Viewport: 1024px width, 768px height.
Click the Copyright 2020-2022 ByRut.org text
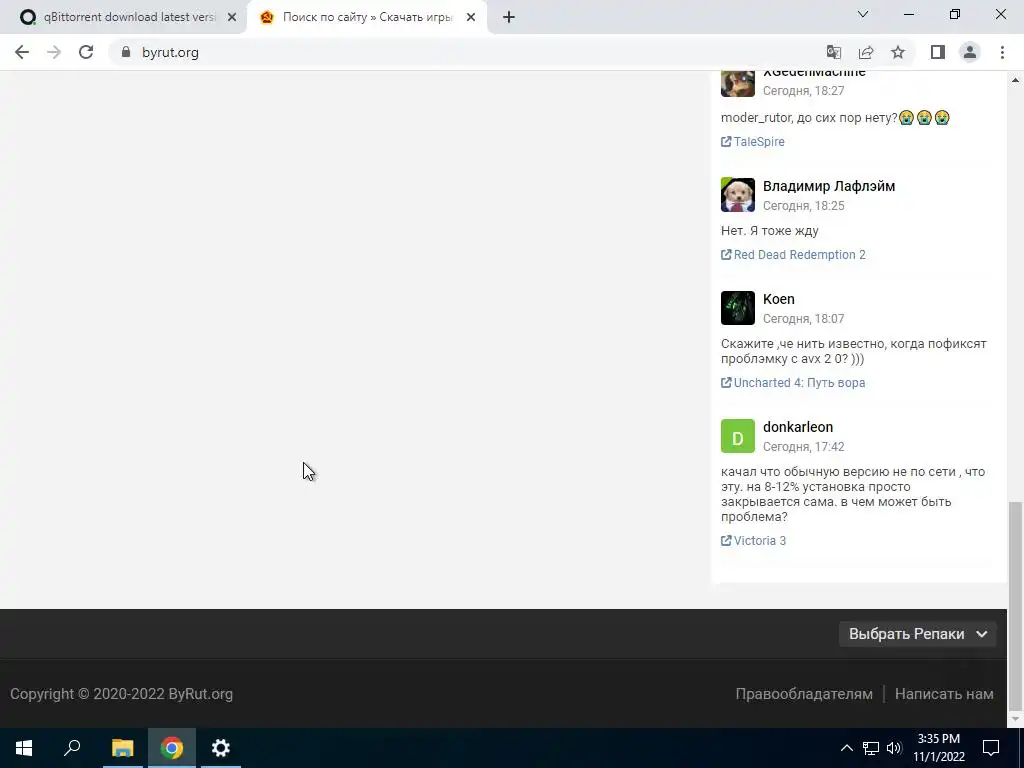point(121,694)
